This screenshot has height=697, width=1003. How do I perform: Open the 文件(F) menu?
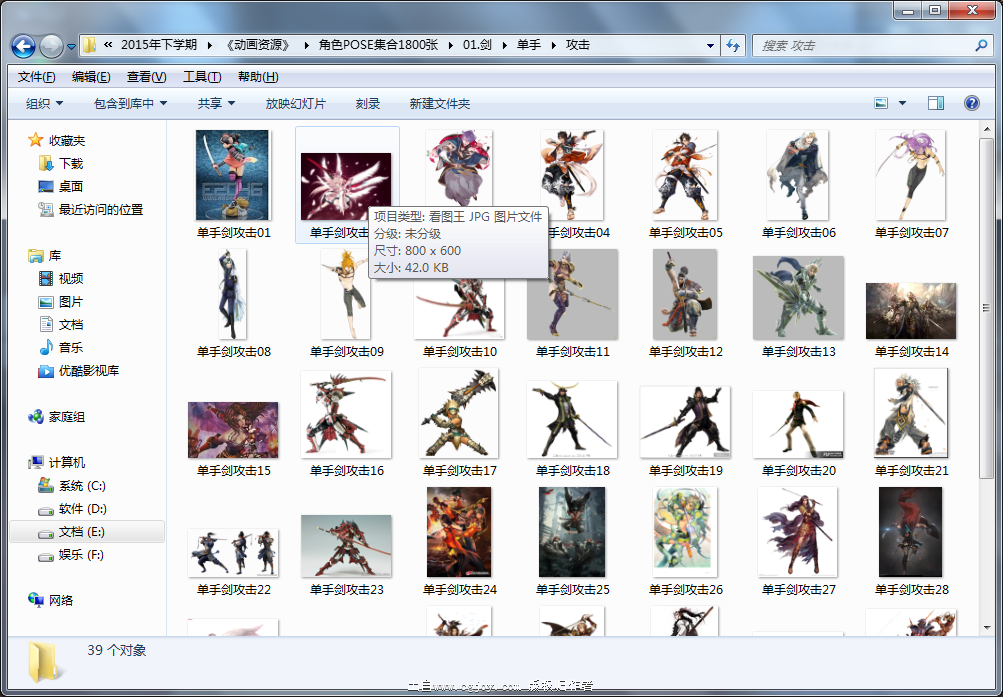[x=36, y=77]
